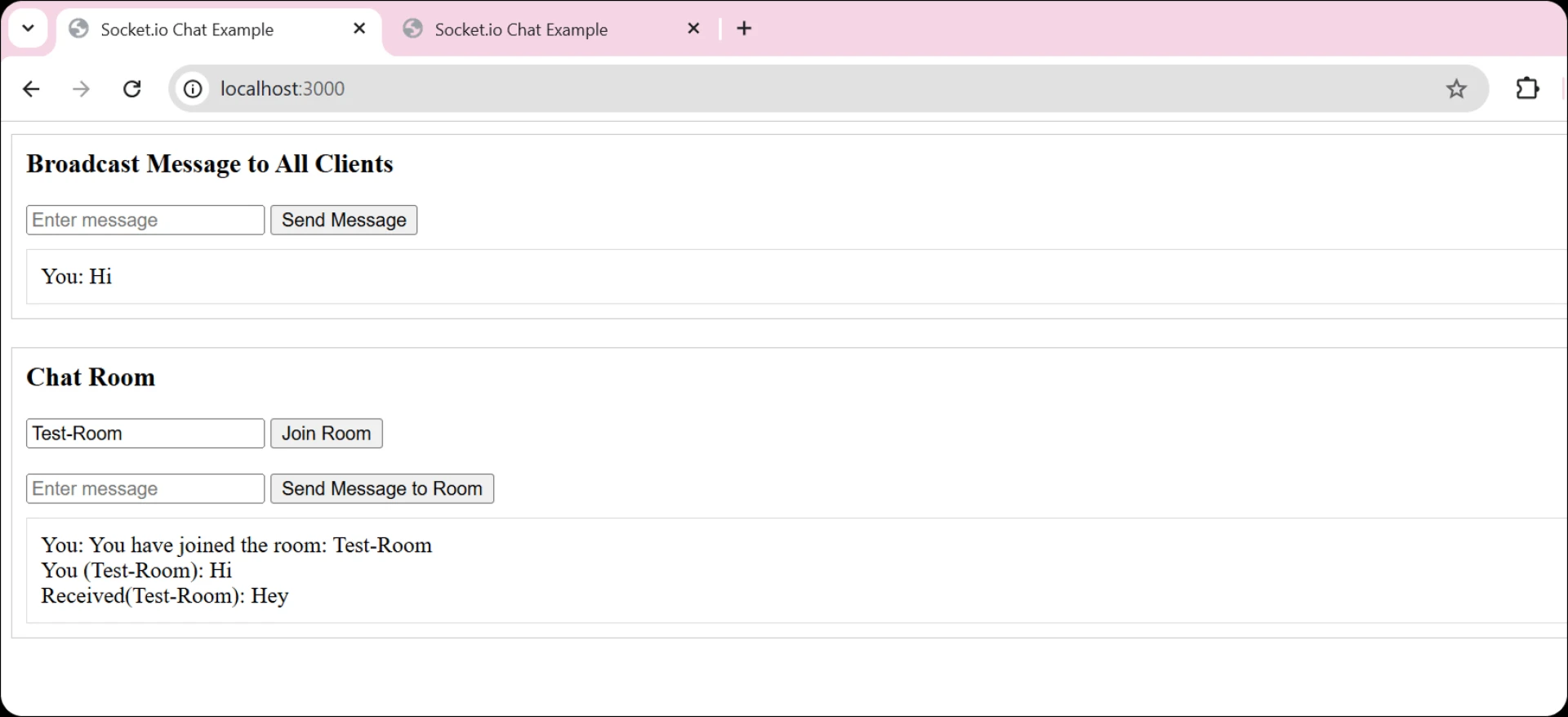Open the tab search dropdown chevron
This screenshot has height=717, width=1568.
coord(28,29)
